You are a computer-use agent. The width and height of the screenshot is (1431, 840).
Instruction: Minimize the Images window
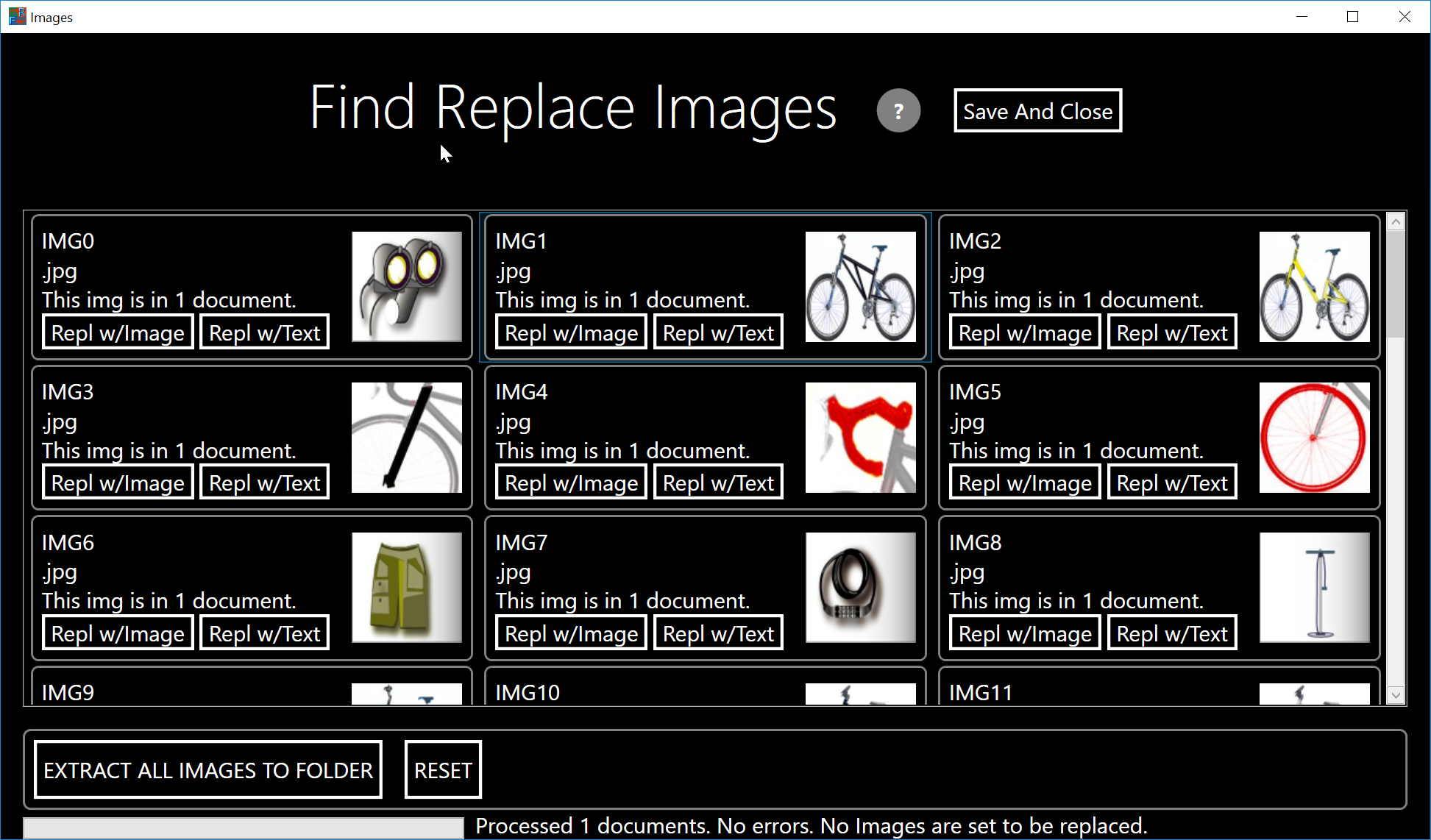pyautogui.click(x=1302, y=16)
